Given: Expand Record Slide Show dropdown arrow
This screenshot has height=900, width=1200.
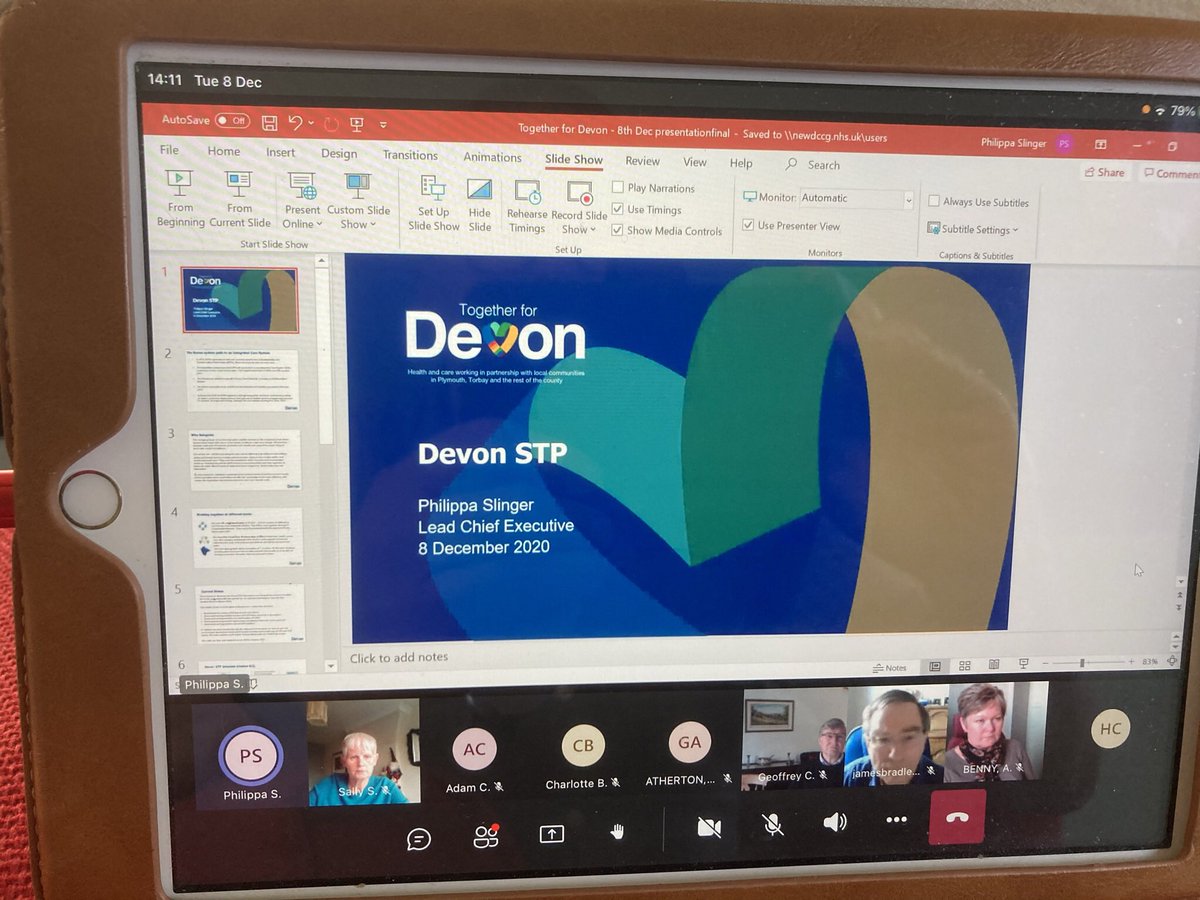Looking at the screenshot, I should (x=592, y=230).
